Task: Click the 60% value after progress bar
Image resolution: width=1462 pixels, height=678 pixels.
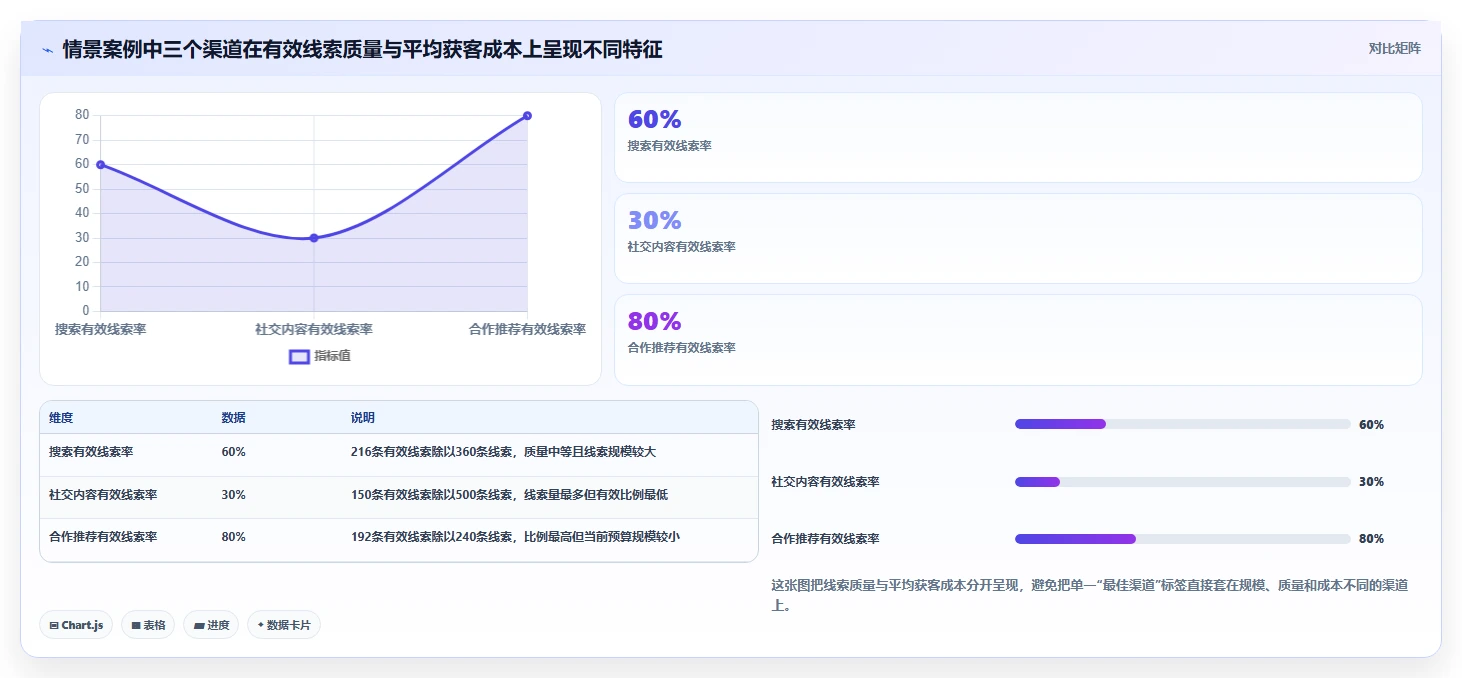Action: pos(1371,425)
